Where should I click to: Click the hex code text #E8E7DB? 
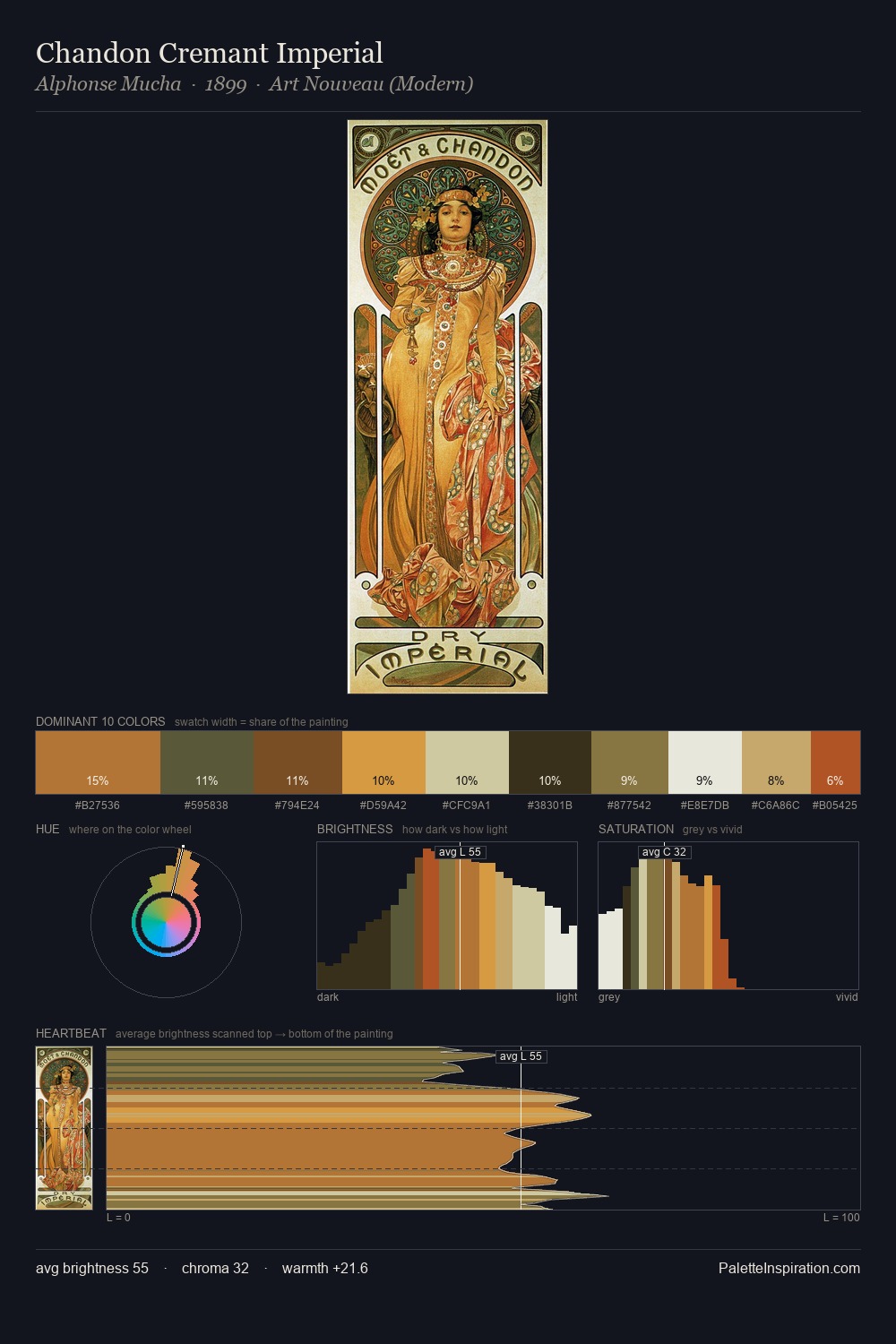point(705,806)
